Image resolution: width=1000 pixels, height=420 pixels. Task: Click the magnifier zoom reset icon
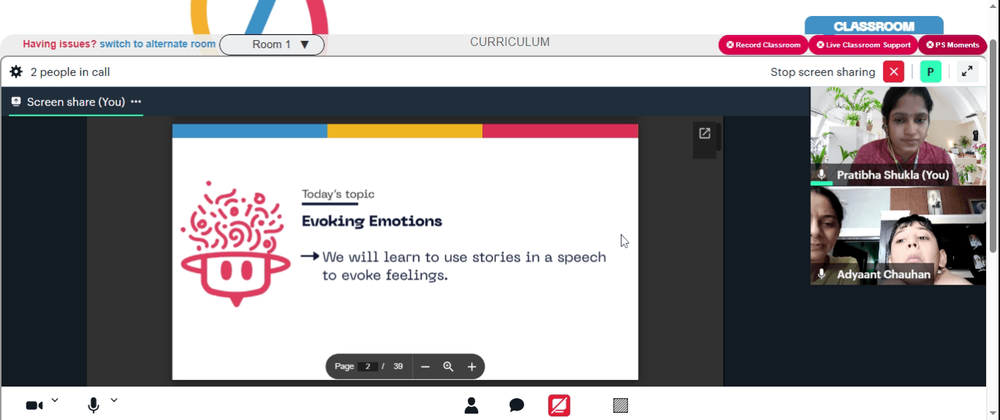click(448, 366)
